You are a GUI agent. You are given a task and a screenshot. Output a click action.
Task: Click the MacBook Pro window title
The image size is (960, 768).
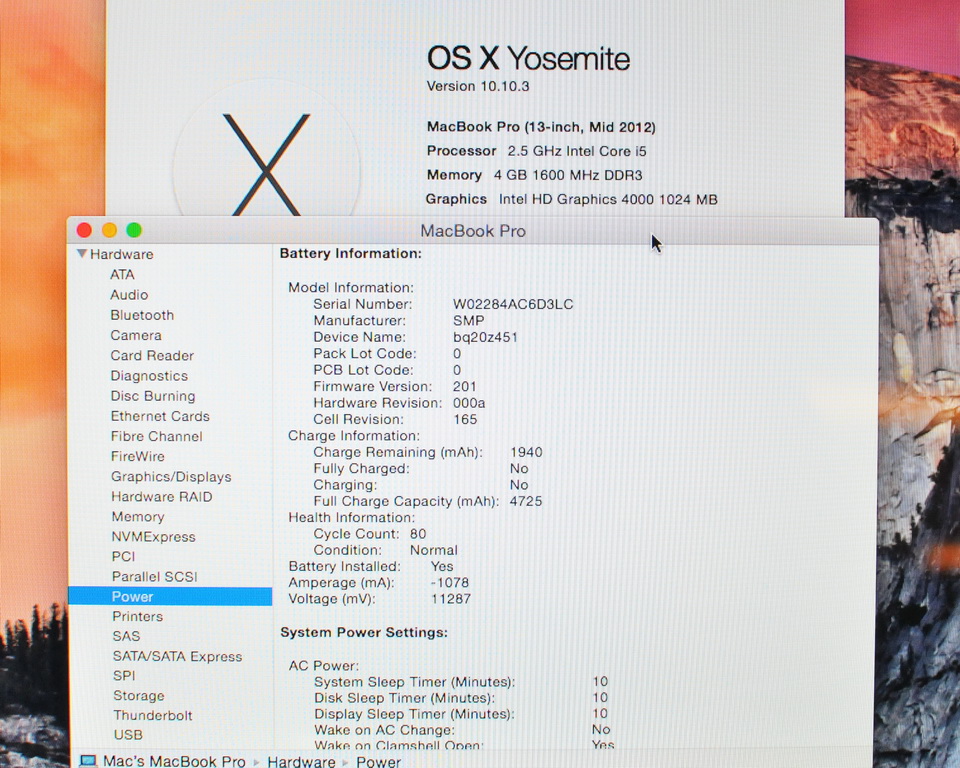[x=473, y=231]
